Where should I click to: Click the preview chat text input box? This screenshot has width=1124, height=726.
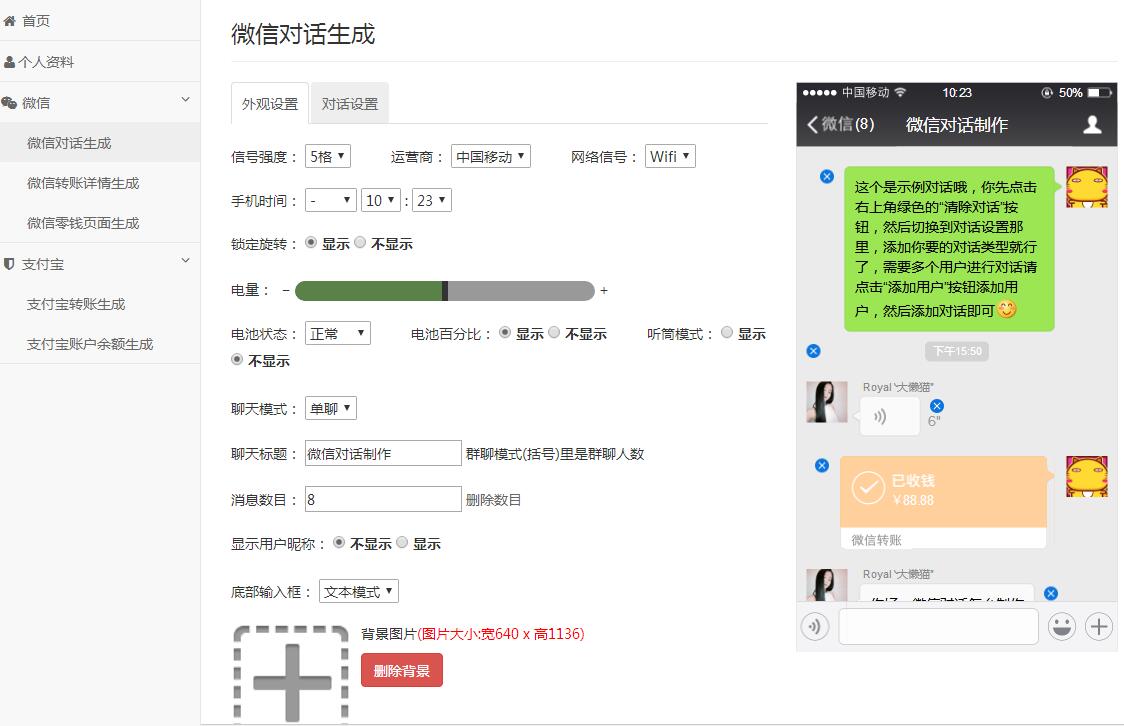[938, 626]
